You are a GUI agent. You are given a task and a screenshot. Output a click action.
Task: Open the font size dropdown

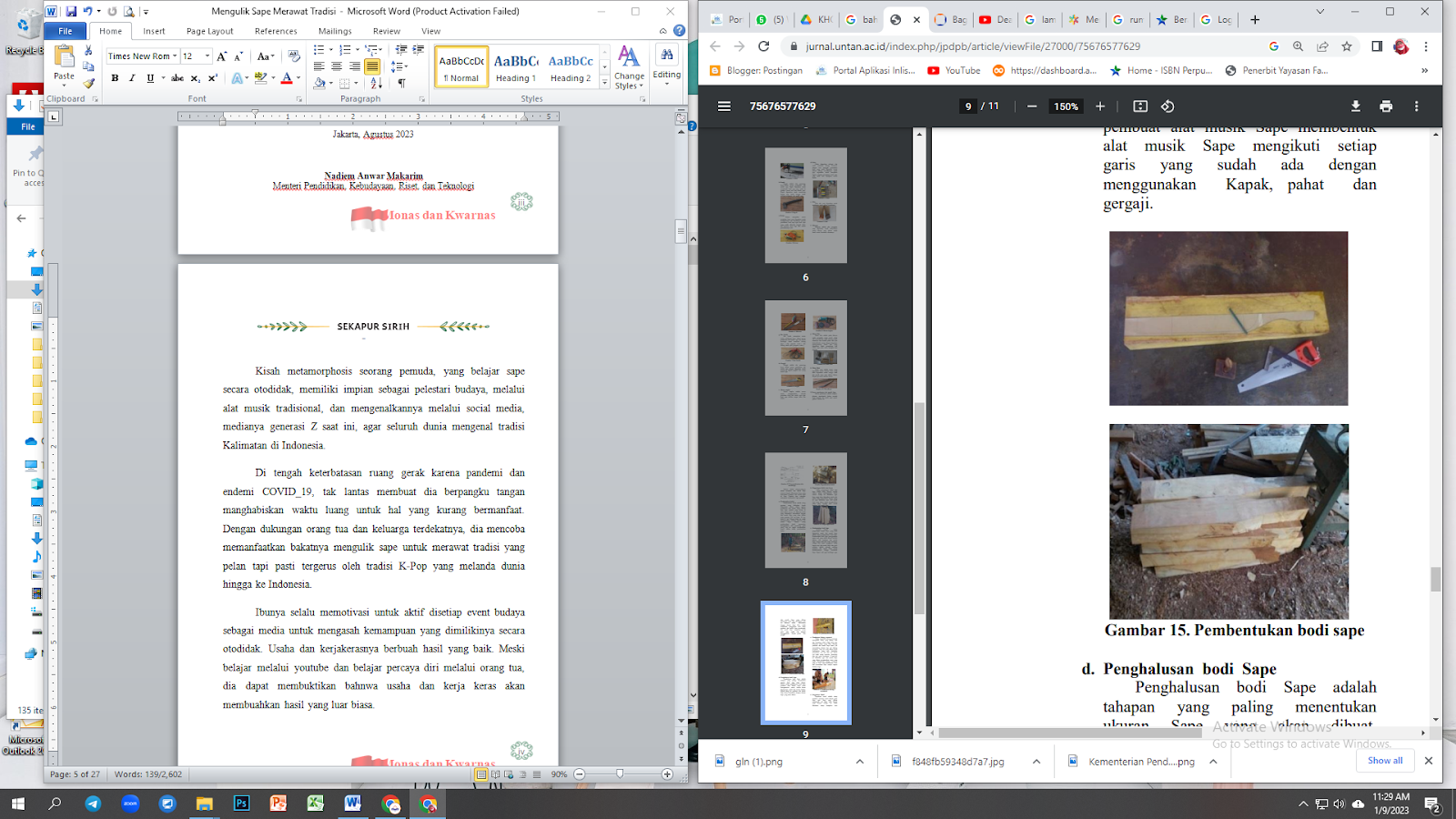tap(207, 56)
